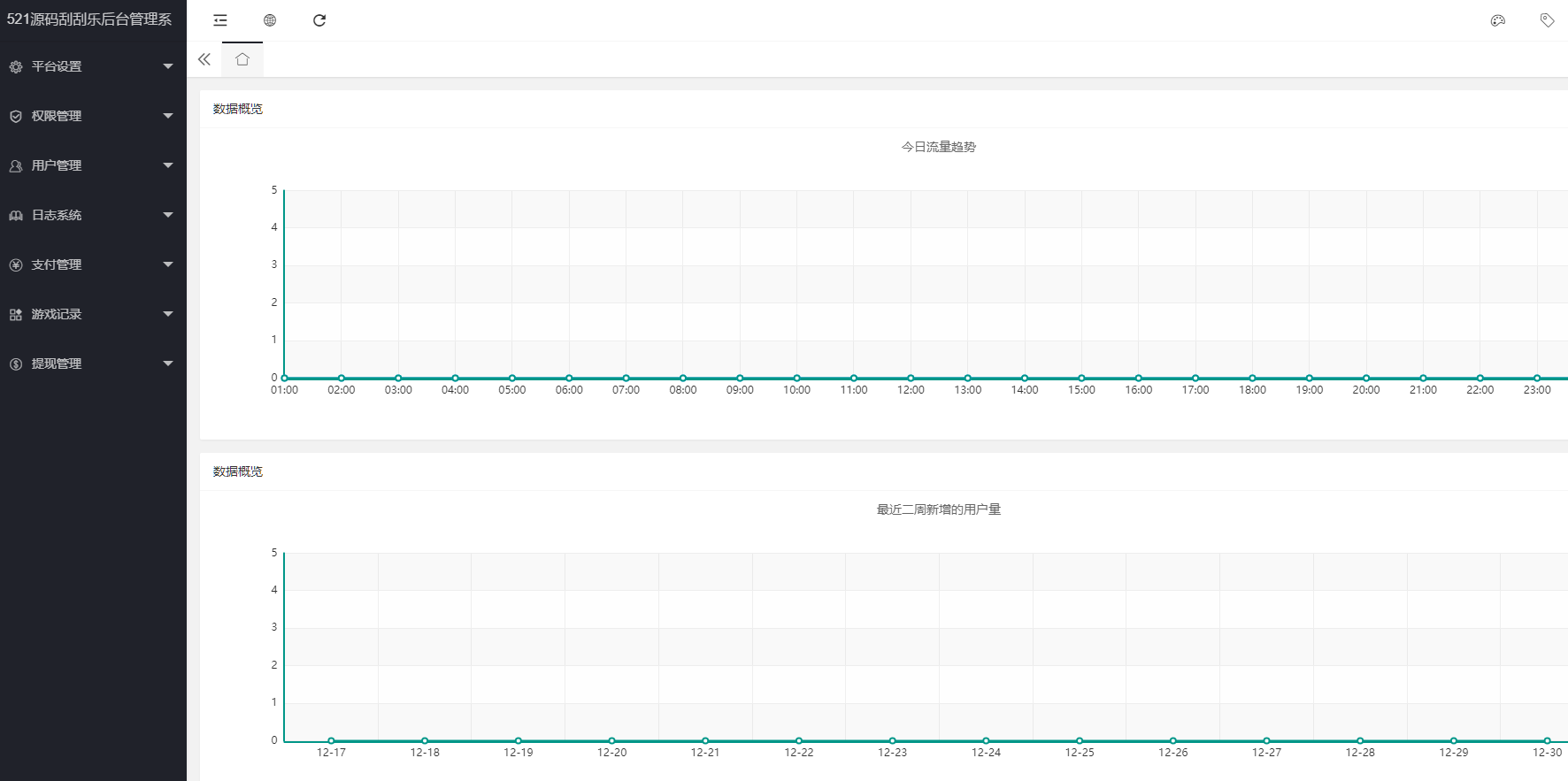The height and width of the screenshot is (781, 1568).
Task: Click the 12-23 data point on user chart
Action: [892, 741]
